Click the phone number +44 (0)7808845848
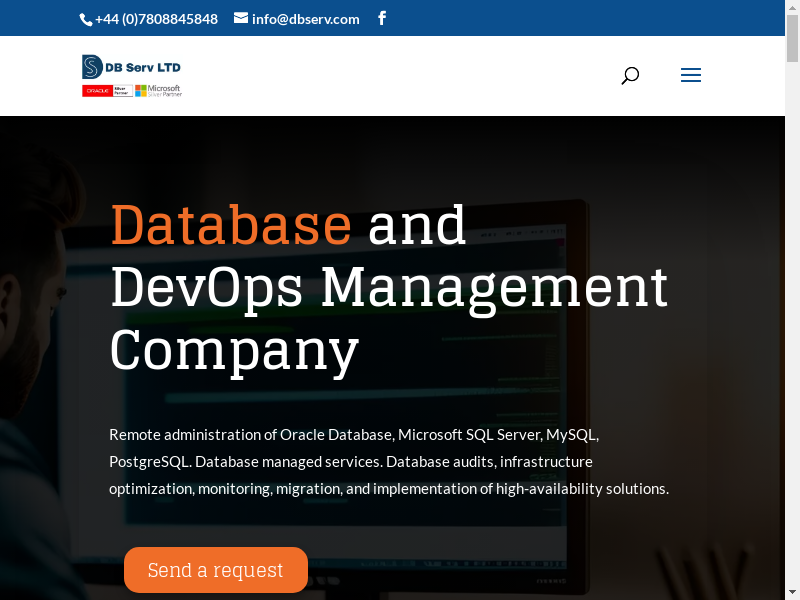 (x=156, y=19)
